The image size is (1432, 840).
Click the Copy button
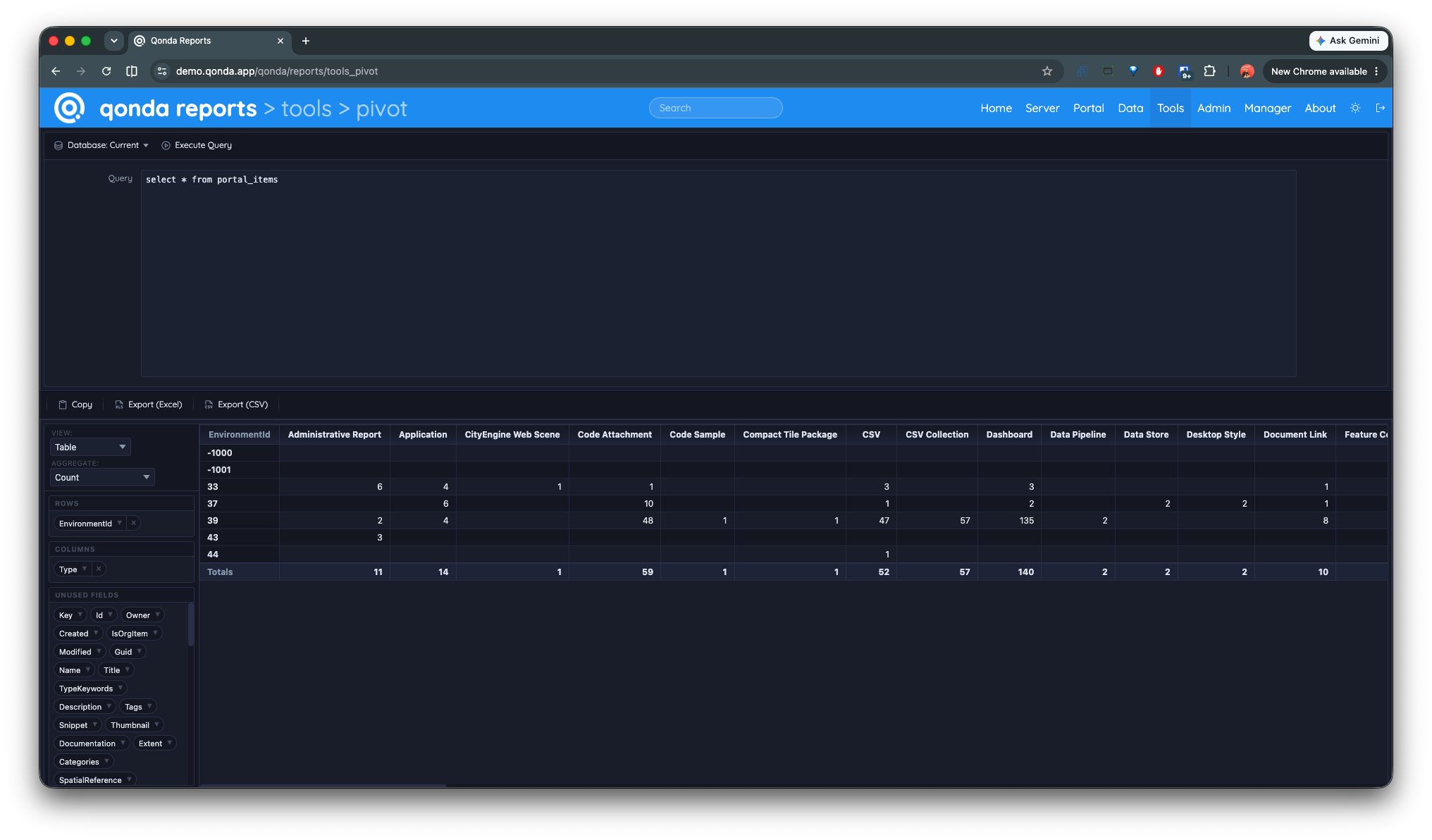pos(75,404)
